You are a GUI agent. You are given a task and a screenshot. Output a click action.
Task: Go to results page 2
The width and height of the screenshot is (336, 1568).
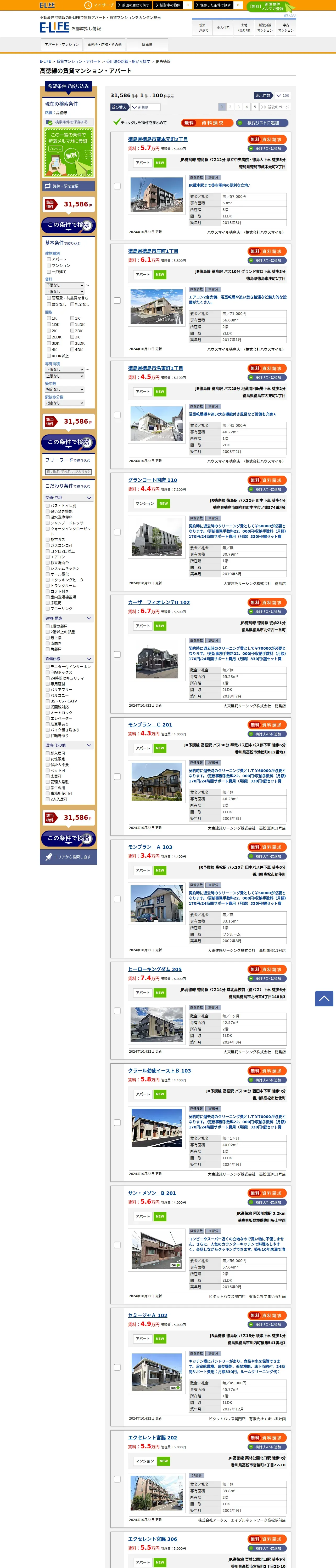point(230,107)
